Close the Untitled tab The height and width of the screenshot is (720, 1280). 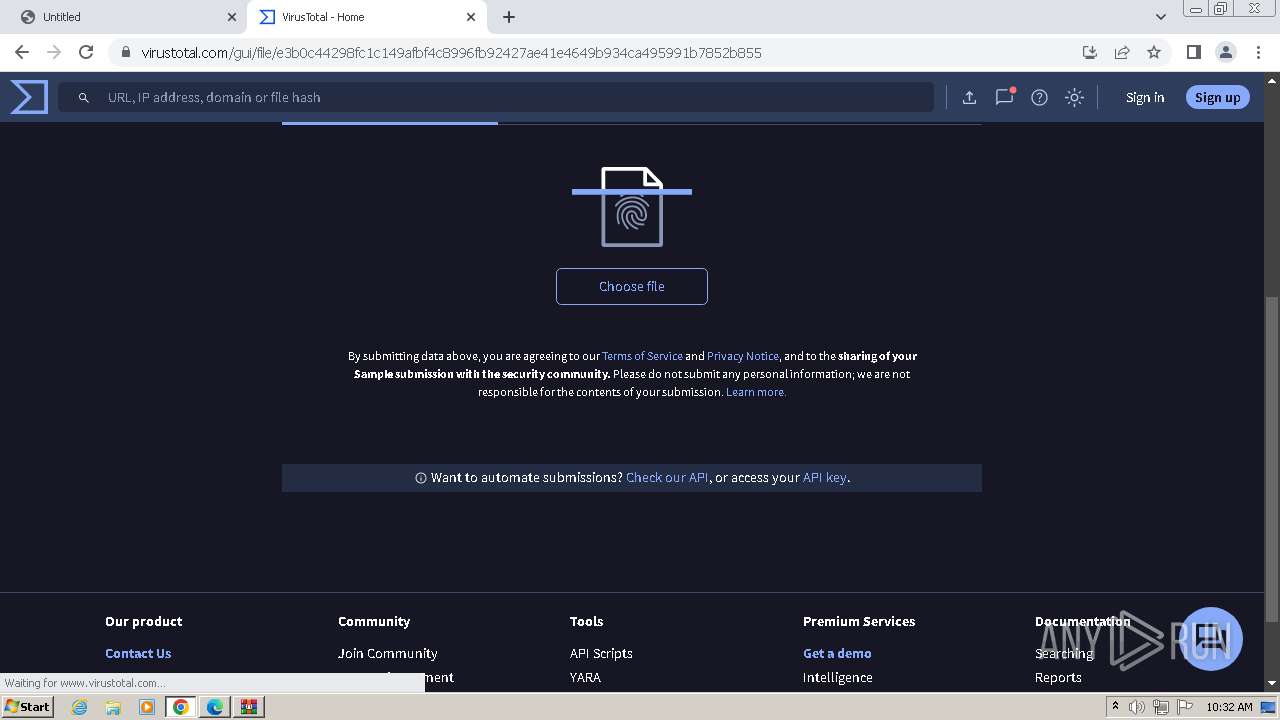click(x=232, y=17)
